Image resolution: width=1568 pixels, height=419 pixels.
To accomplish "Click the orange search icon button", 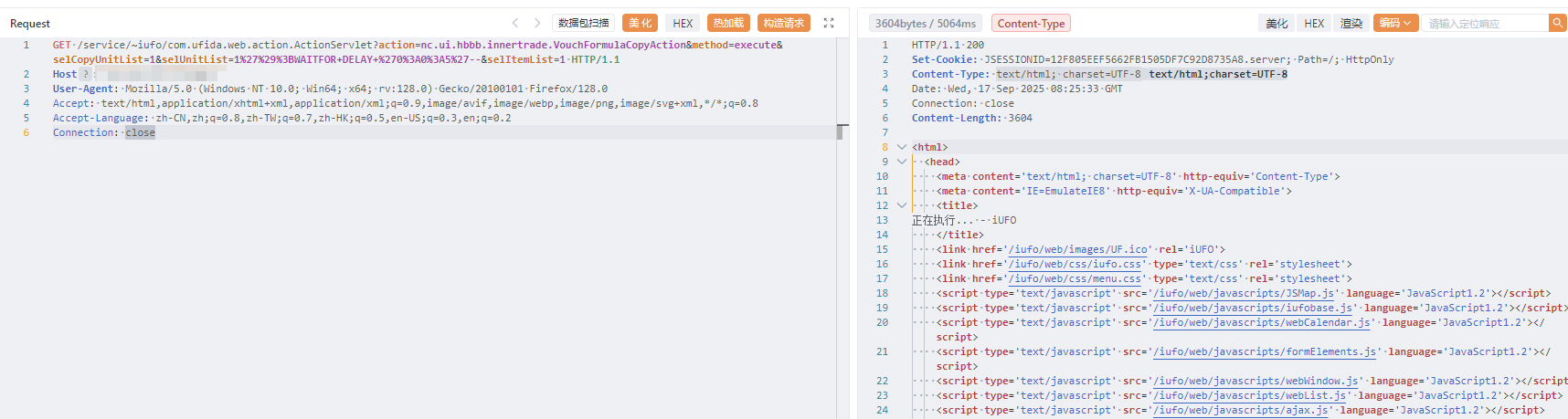I will [1558, 23].
